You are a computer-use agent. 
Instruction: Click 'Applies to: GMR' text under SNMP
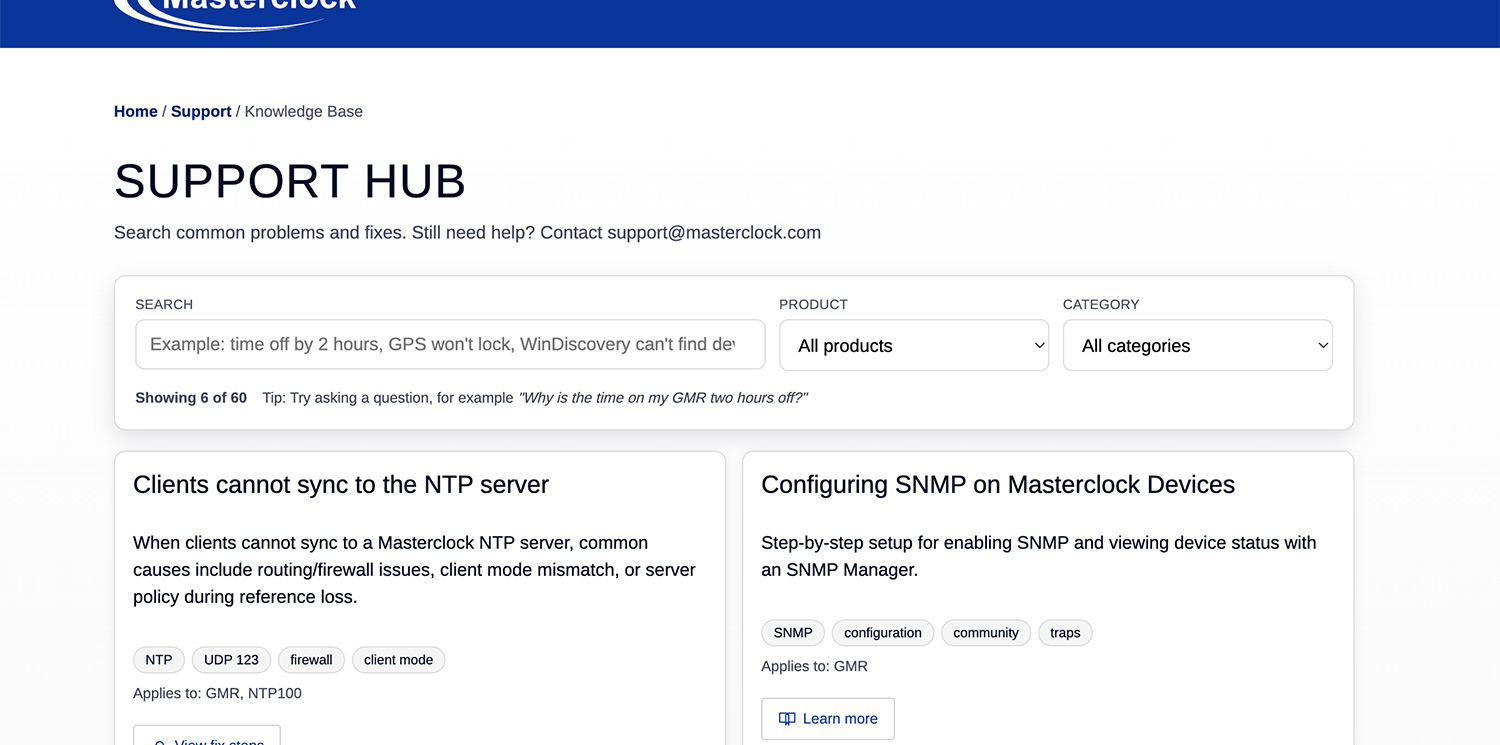point(814,666)
